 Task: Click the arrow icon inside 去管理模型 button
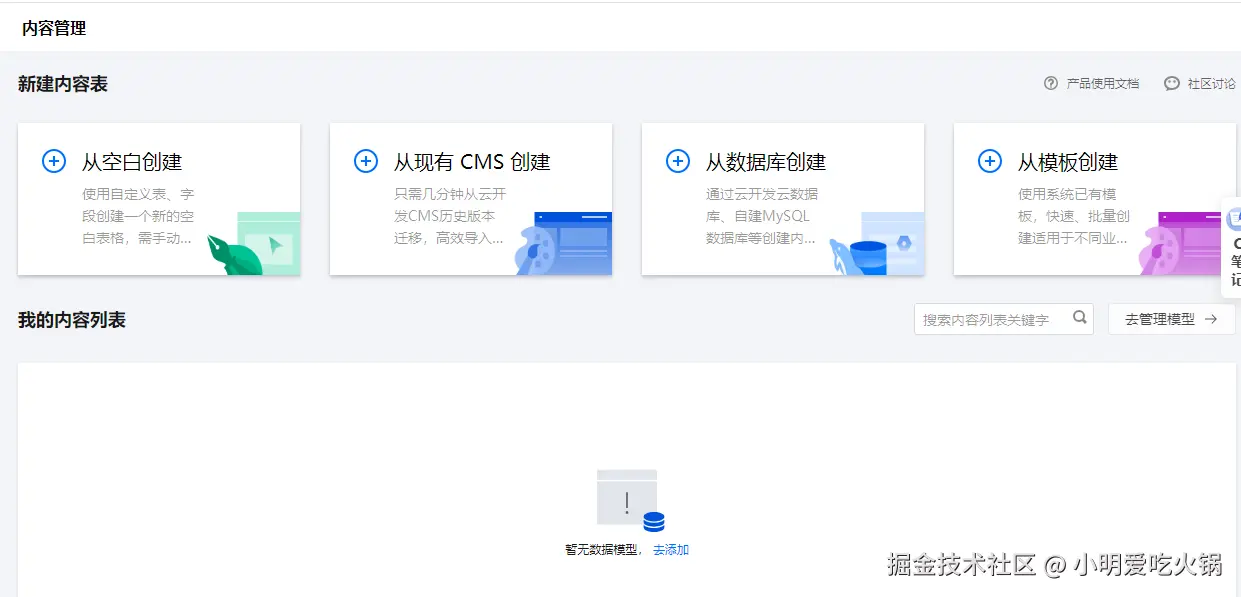[1211, 319]
